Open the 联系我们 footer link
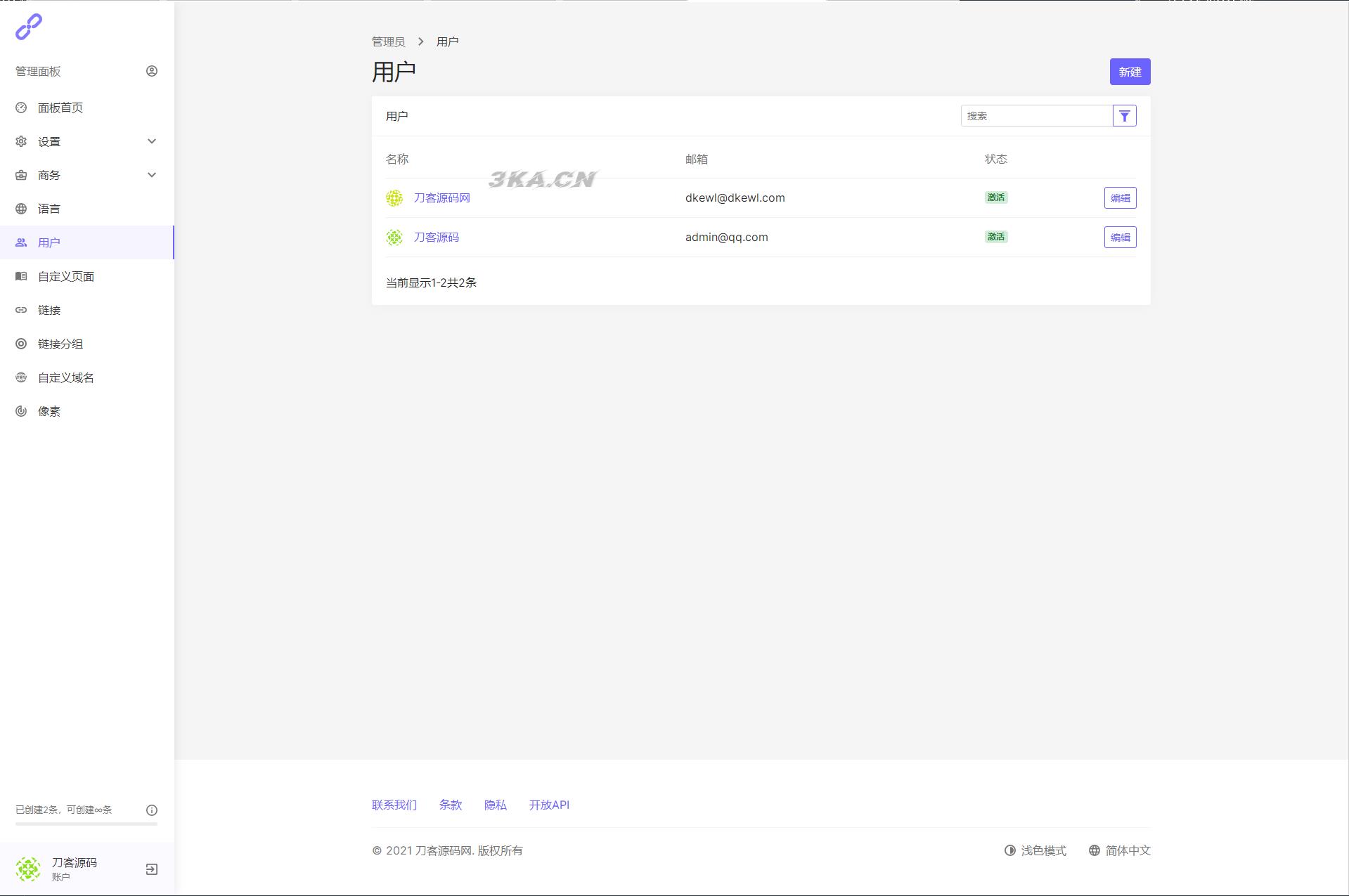Image resolution: width=1349 pixels, height=896 pixels. (x=394, y=805)
